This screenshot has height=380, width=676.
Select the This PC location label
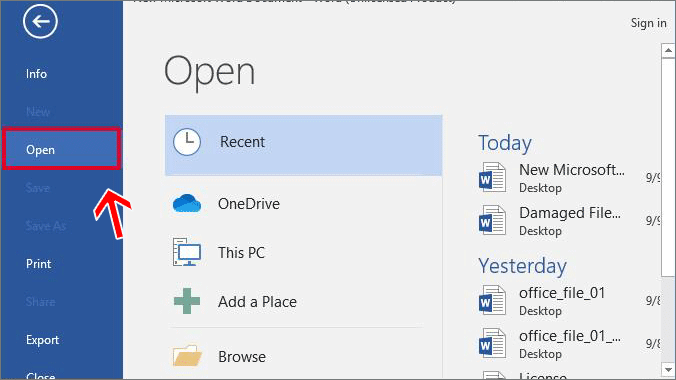pos(241,252)
